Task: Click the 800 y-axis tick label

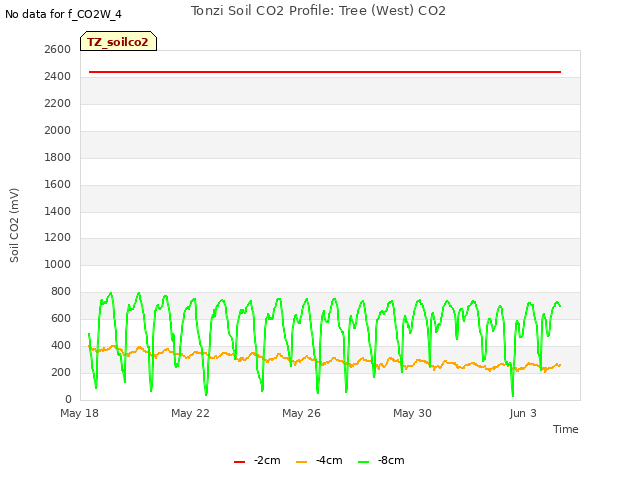Action: (61, 291)
